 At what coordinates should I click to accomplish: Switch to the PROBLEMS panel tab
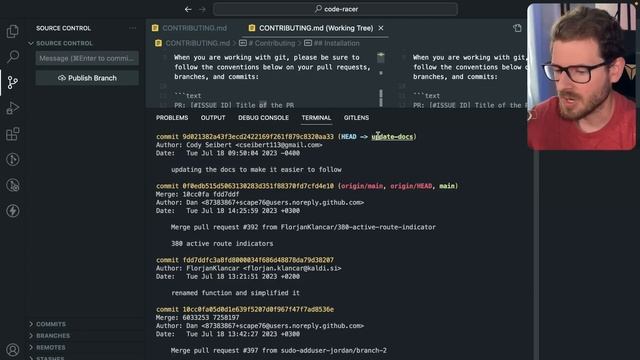pos(172,118)
